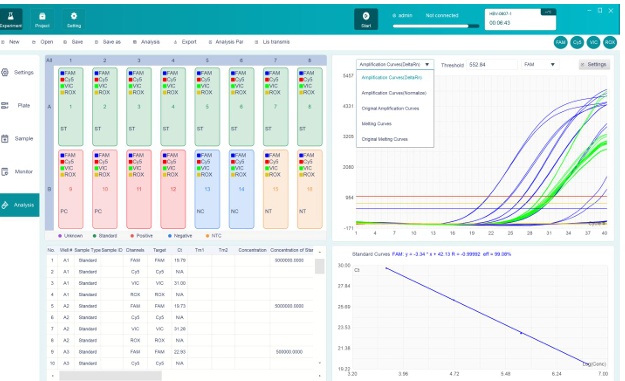Choose Amplification Curves(Normalize) option

coord(394,93)
